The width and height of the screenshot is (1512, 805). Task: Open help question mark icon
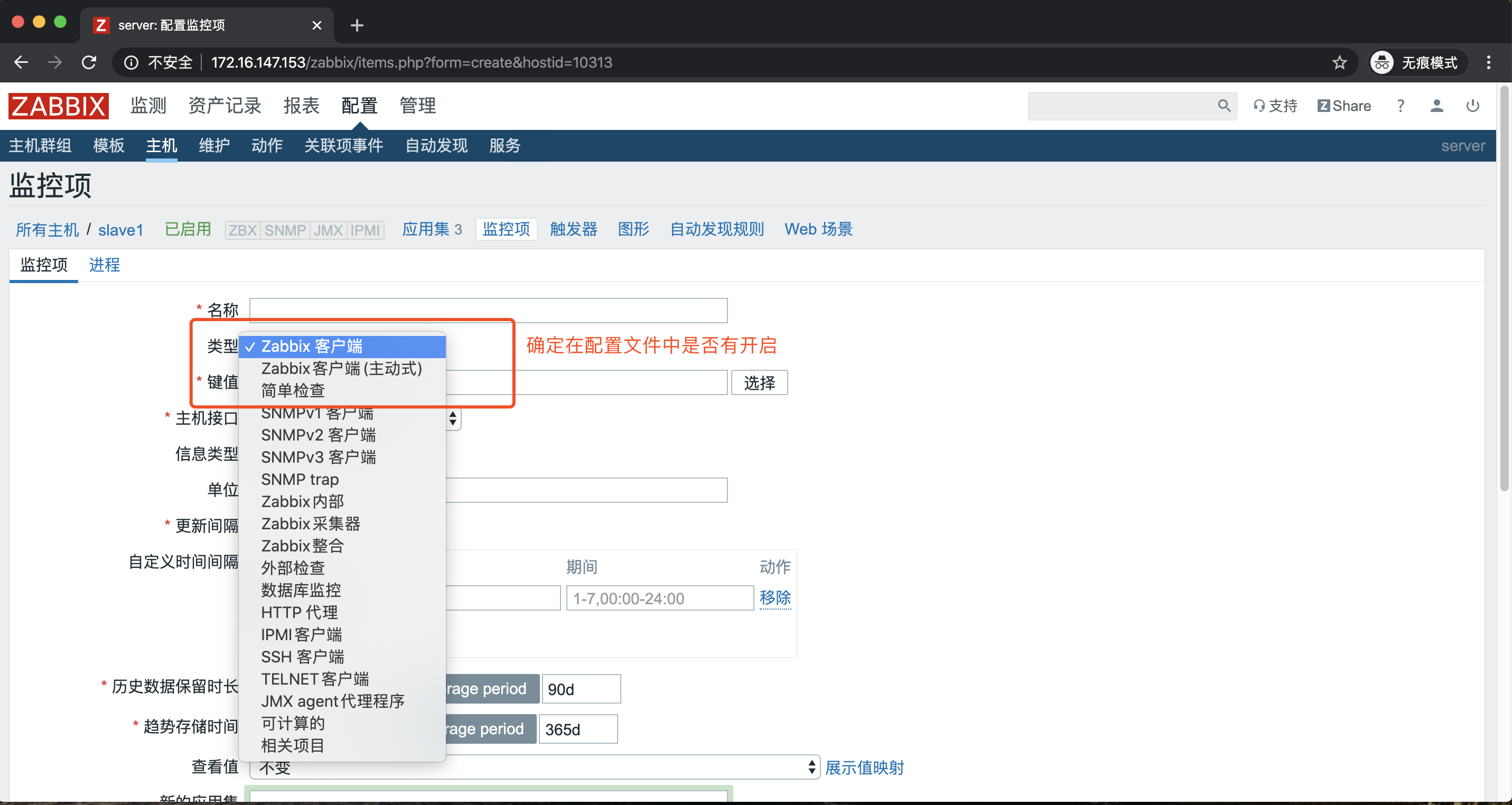pos(1401,106)
